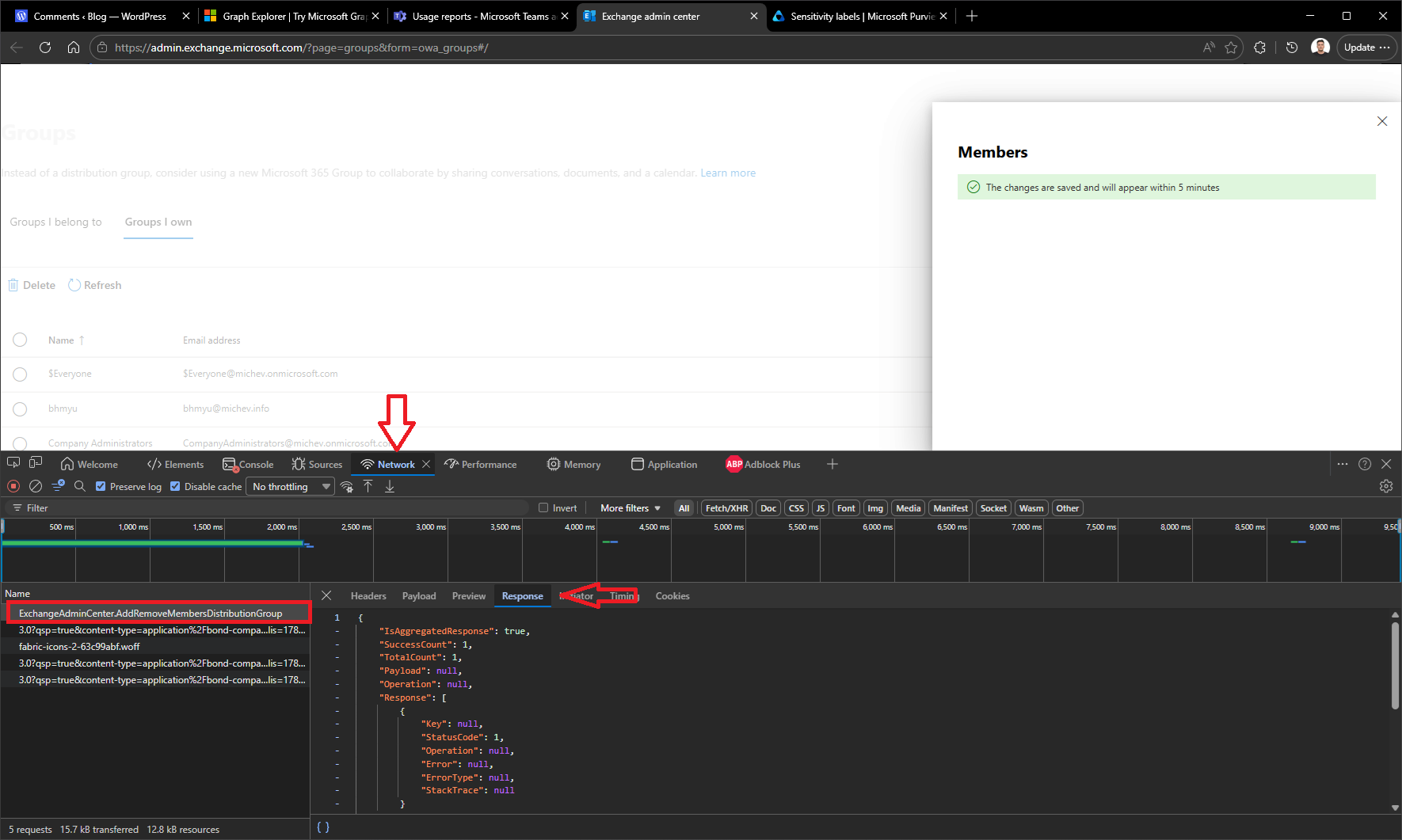Open a new browser tab
This screenshot has width=1402, height=840.
coord(972,16)
